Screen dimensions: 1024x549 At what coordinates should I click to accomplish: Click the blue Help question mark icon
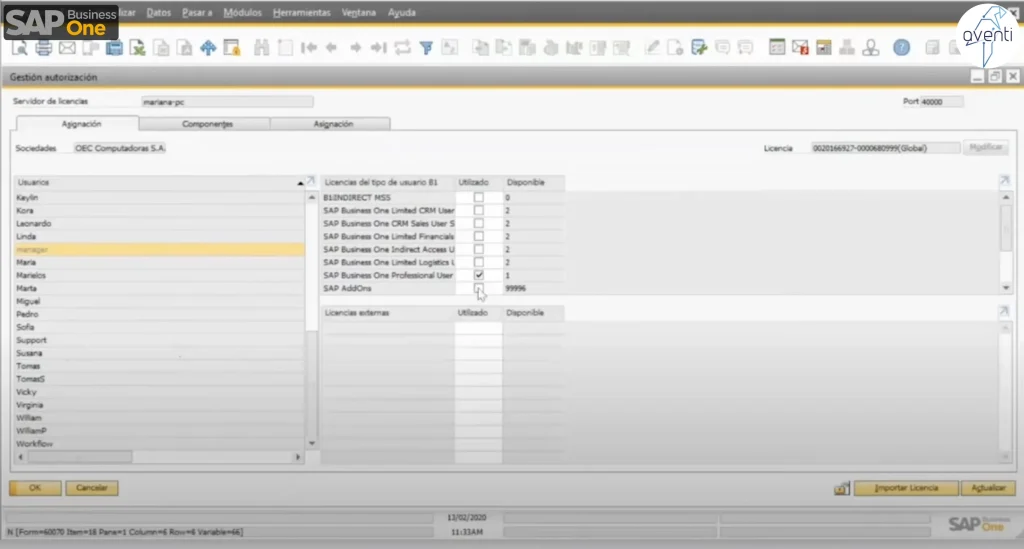click(901, 48)
